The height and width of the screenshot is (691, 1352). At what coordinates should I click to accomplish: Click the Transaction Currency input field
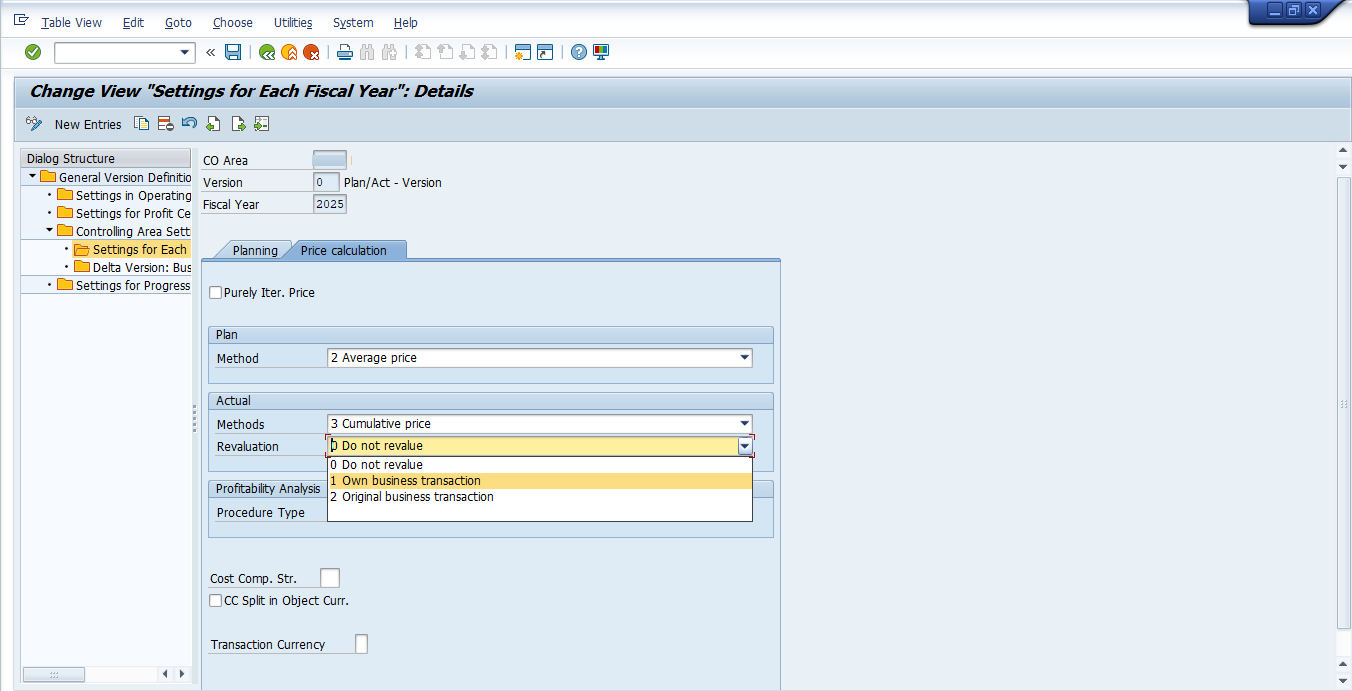point(362,644)
